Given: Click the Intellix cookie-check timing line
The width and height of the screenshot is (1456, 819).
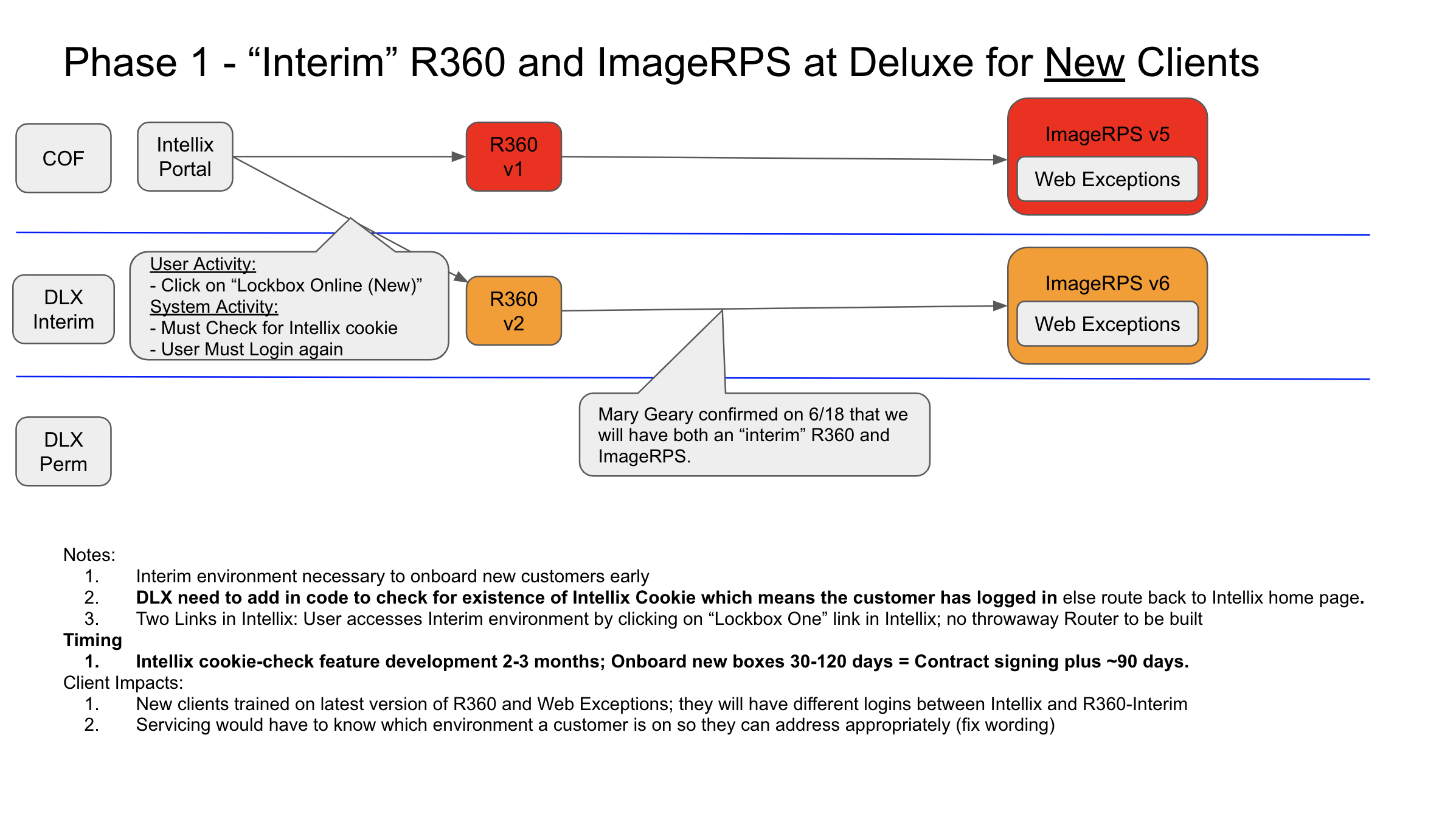Looking at the screenshot, I should coord(662,661).
